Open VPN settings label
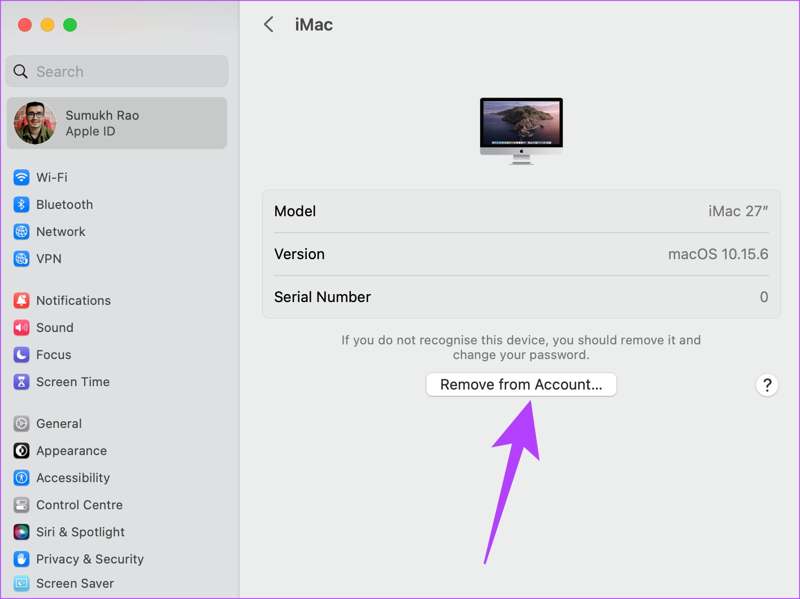 click(x=49, y=259)
